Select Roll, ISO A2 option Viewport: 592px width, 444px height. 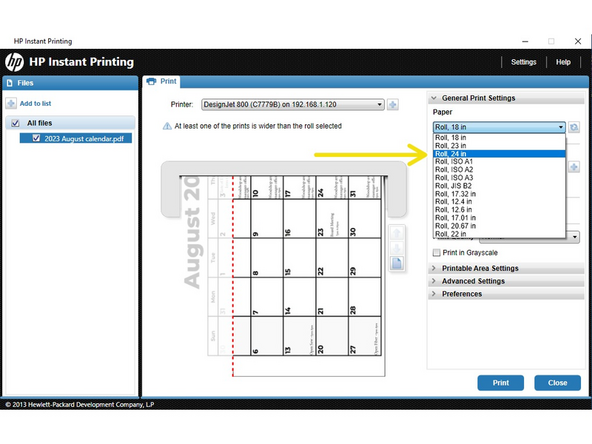[499, 170]
